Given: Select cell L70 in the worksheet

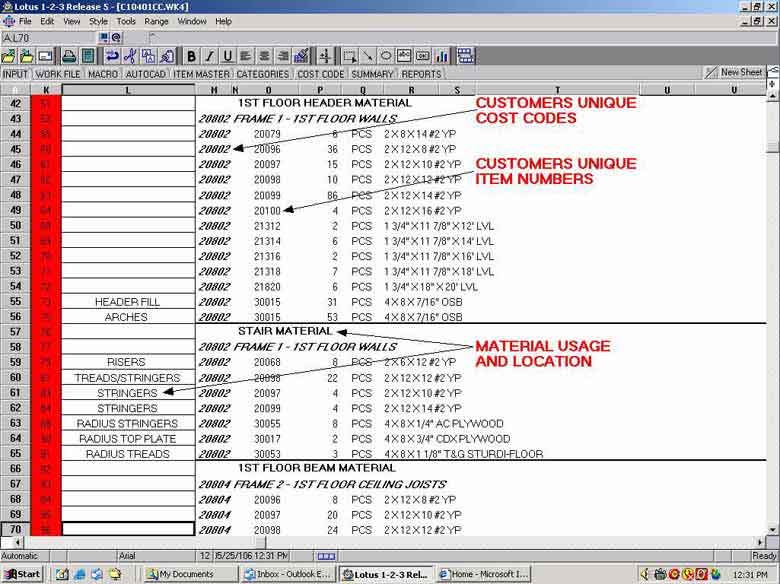Looking at the screenshot, I should point(128,529).
